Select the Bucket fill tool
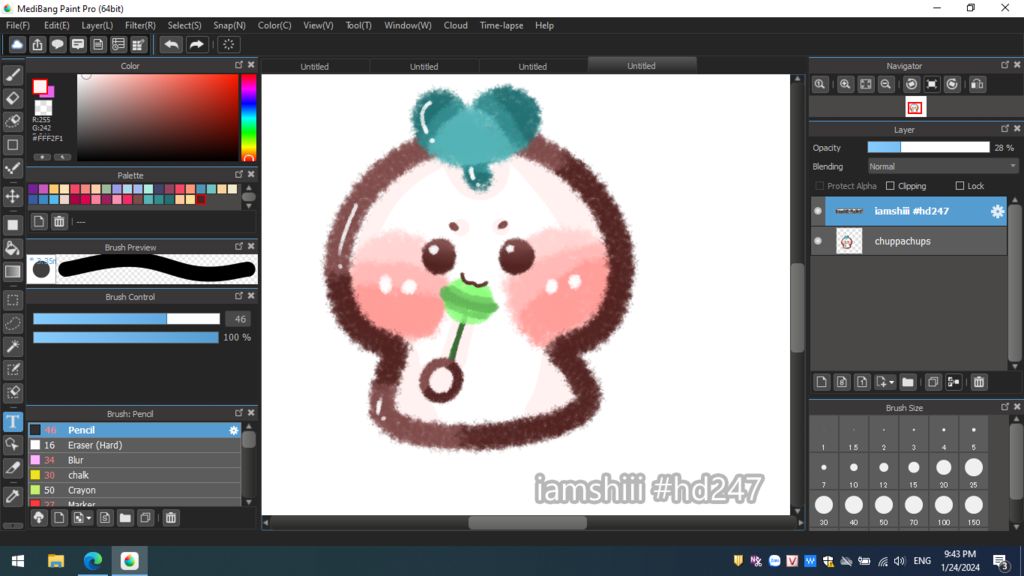This screenshot has height=576, width=1024. 12,248
